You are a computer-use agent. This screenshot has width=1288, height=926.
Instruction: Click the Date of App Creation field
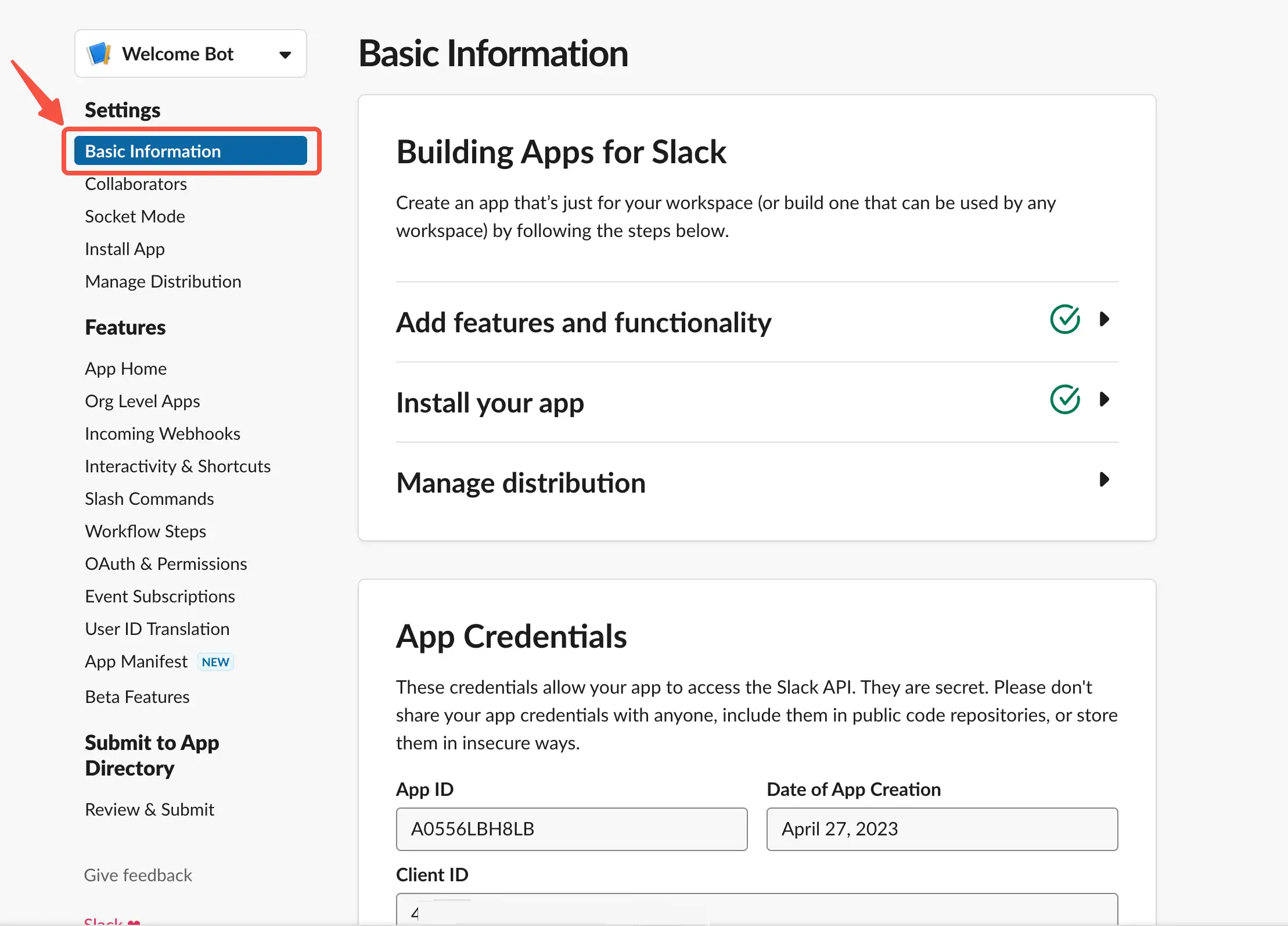point(942,829)
